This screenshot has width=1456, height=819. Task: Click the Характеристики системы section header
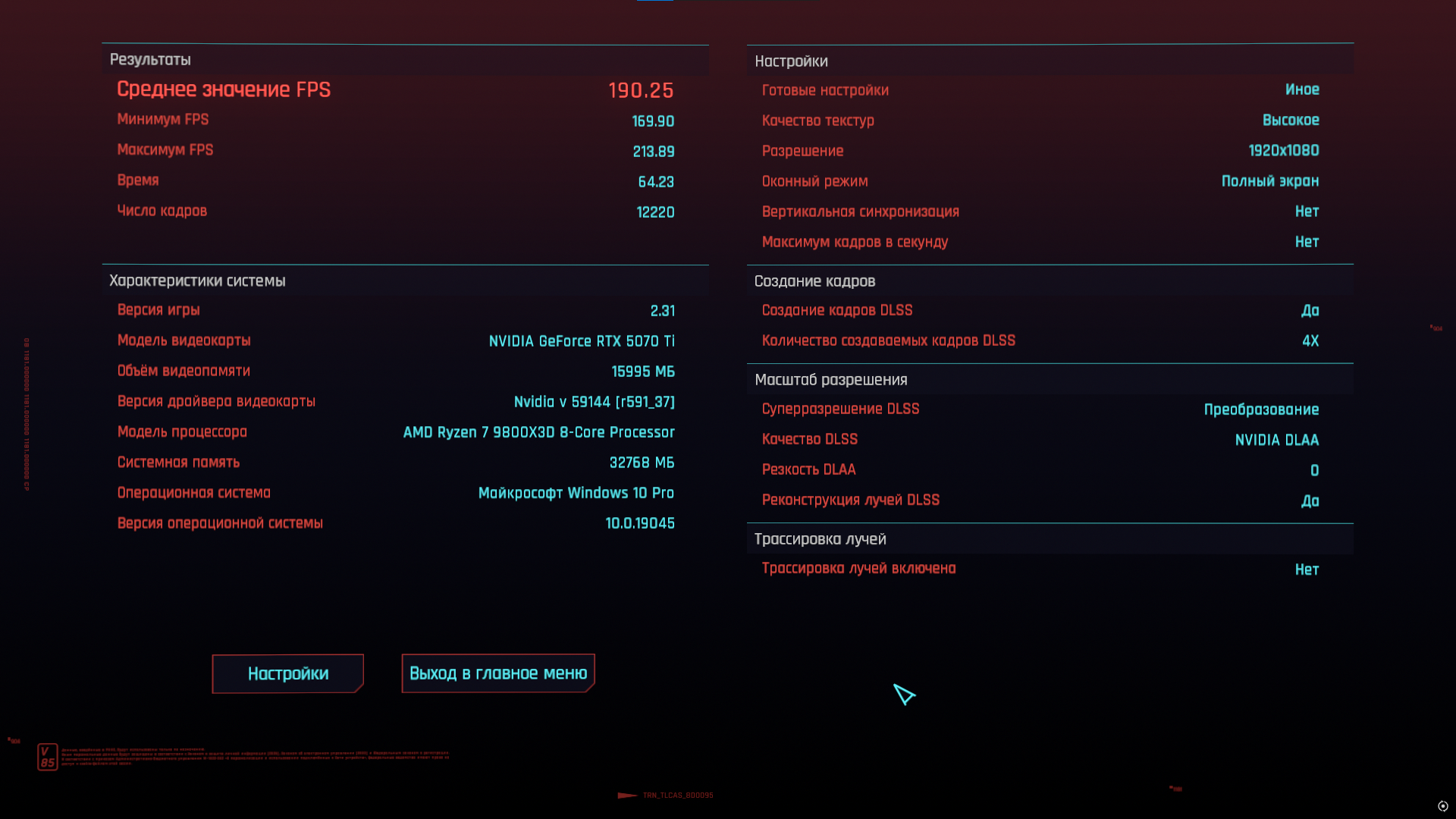[197, 281]
